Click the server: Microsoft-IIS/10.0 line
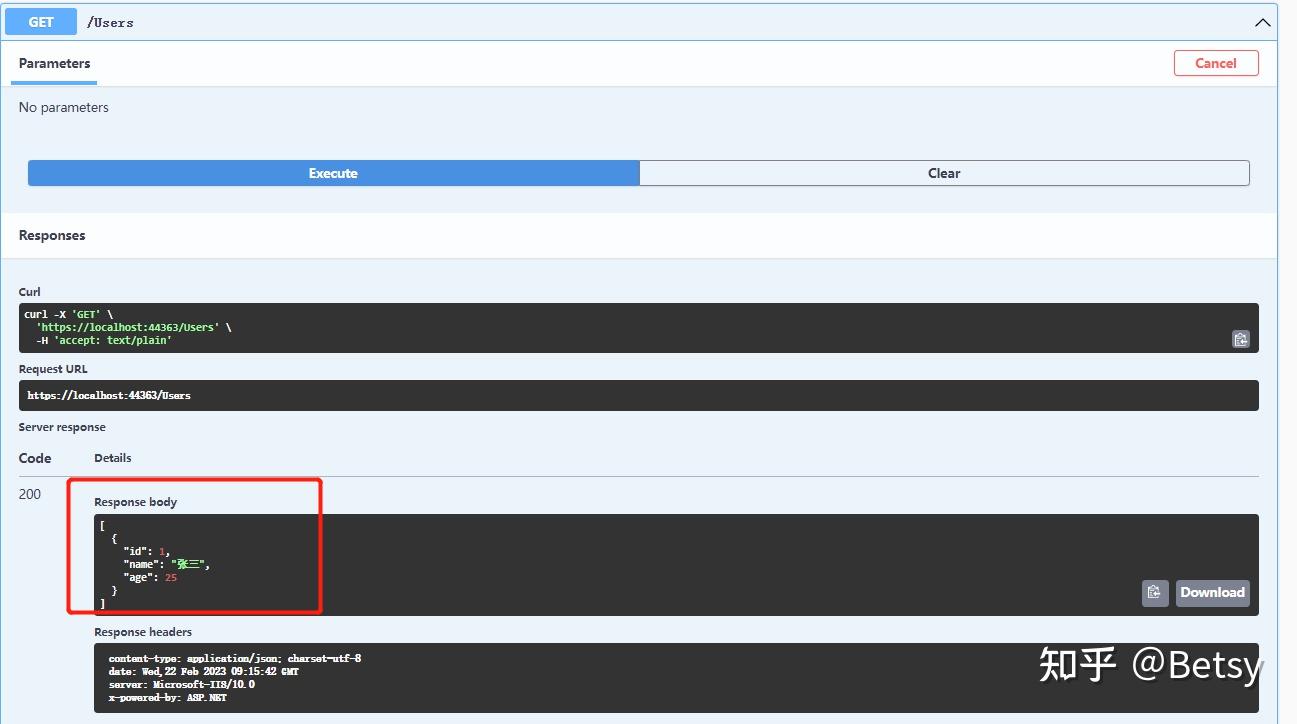The width and height of the screenshot is (1297, 724). tap(182, 684)
